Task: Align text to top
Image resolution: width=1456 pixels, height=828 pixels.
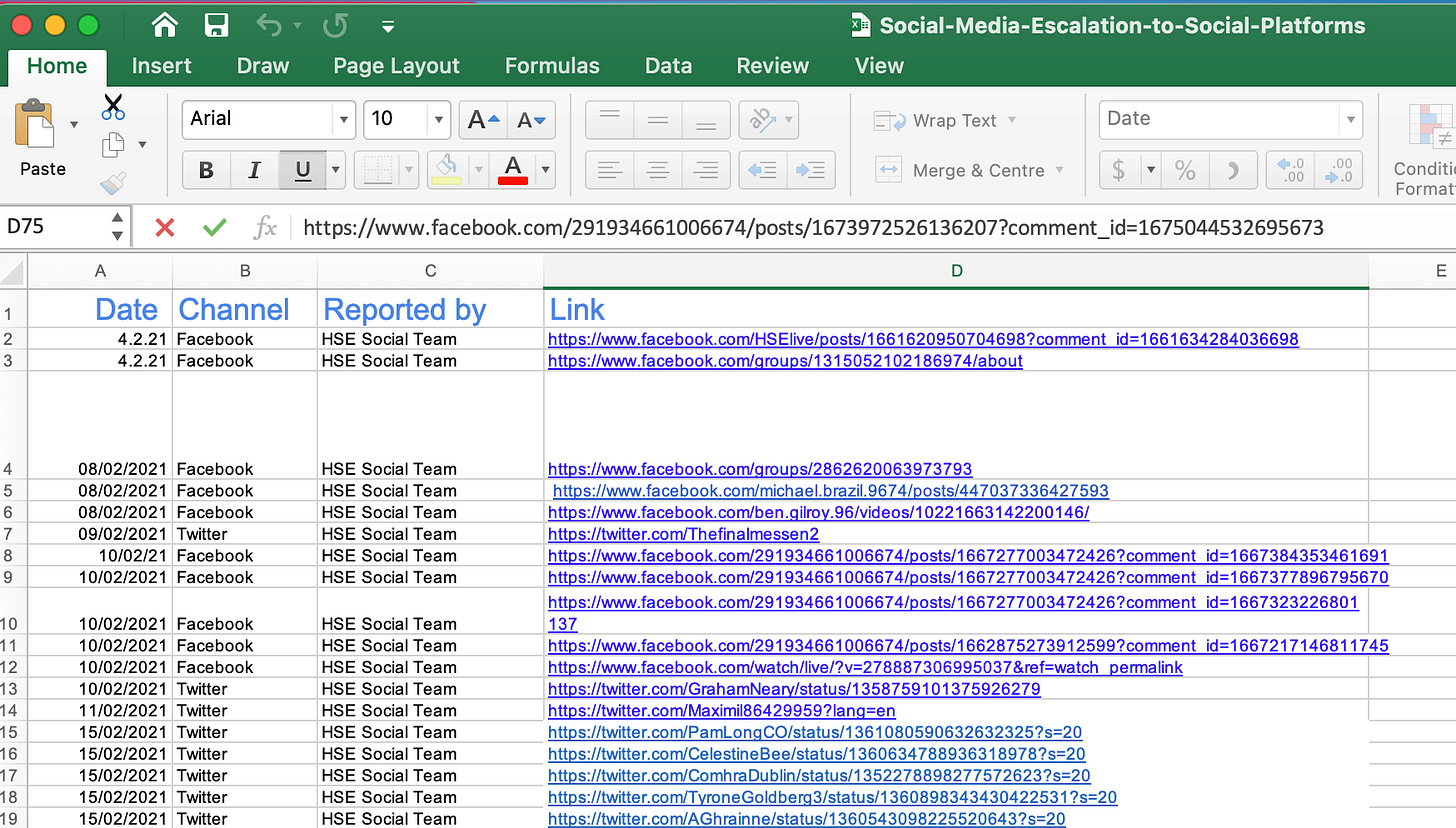Action: pyautogui.click(x=609, y=120)
